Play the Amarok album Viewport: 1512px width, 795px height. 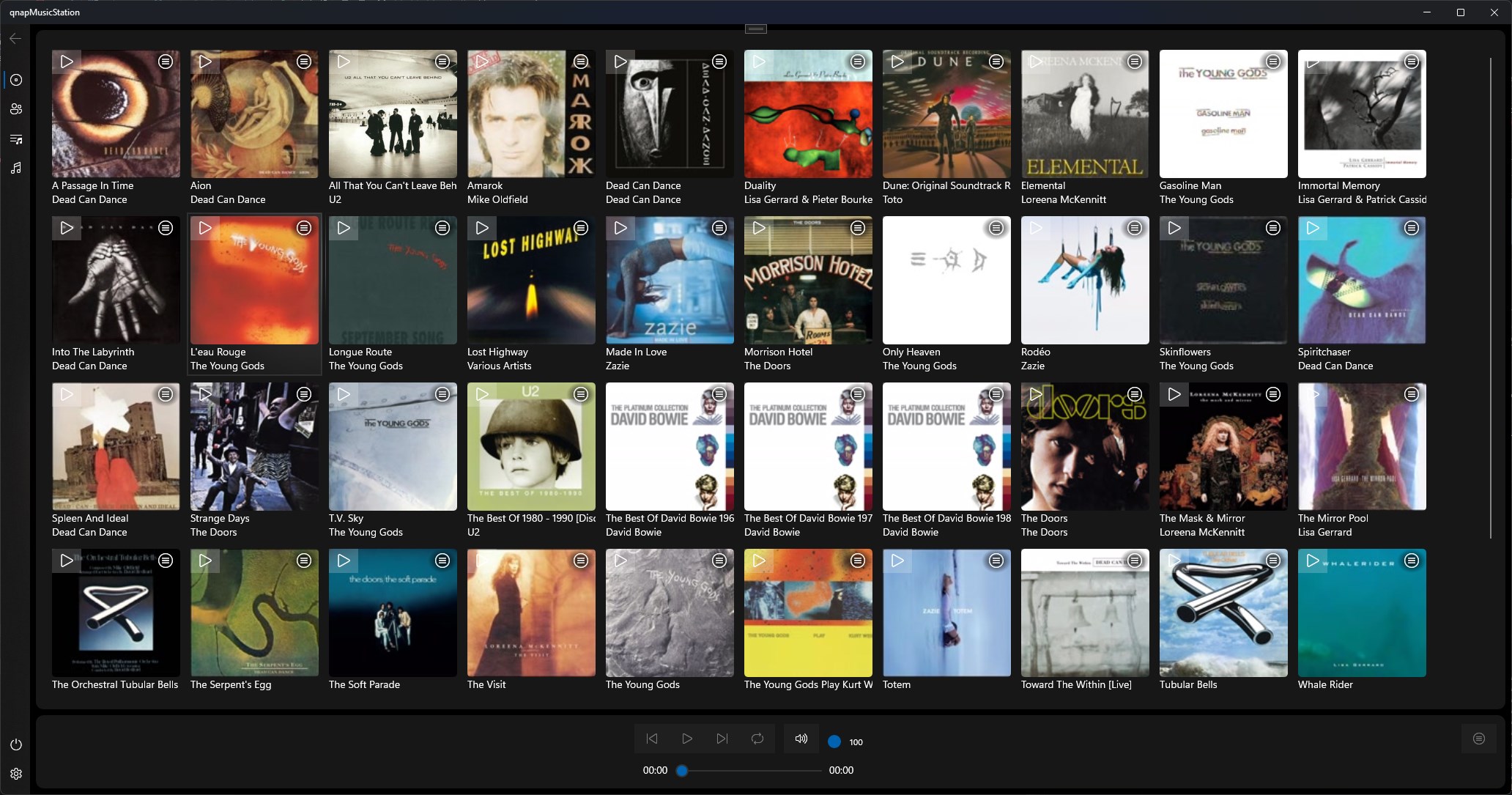click(x=482, y=62)
